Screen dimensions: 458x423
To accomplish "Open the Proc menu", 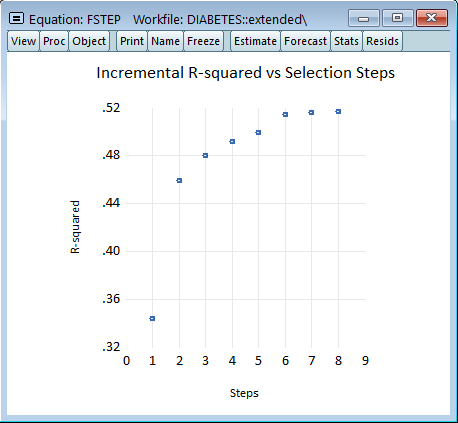I will point(54,41).
